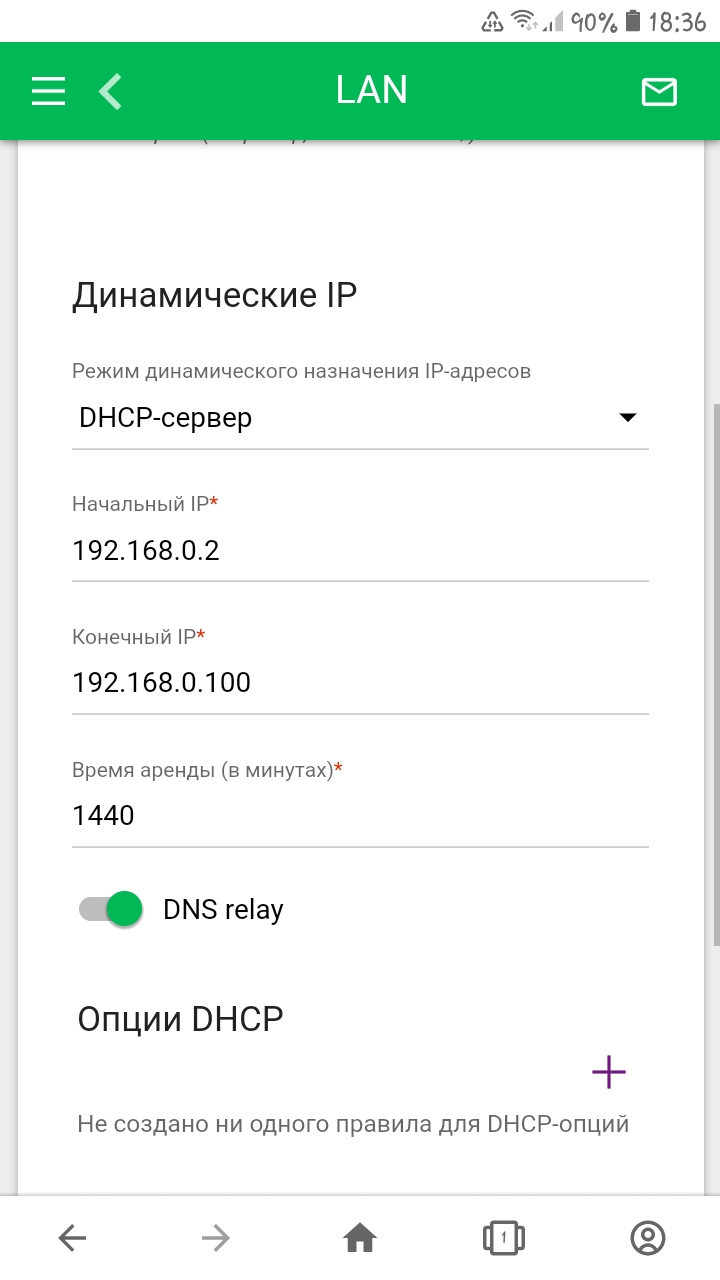Edit the Начальный IP field
The image size is (720, 1280).
(360, 550)
